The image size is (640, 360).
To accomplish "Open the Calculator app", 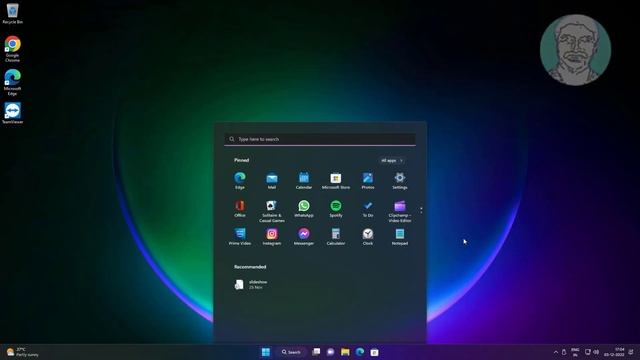I will (336, 237).
